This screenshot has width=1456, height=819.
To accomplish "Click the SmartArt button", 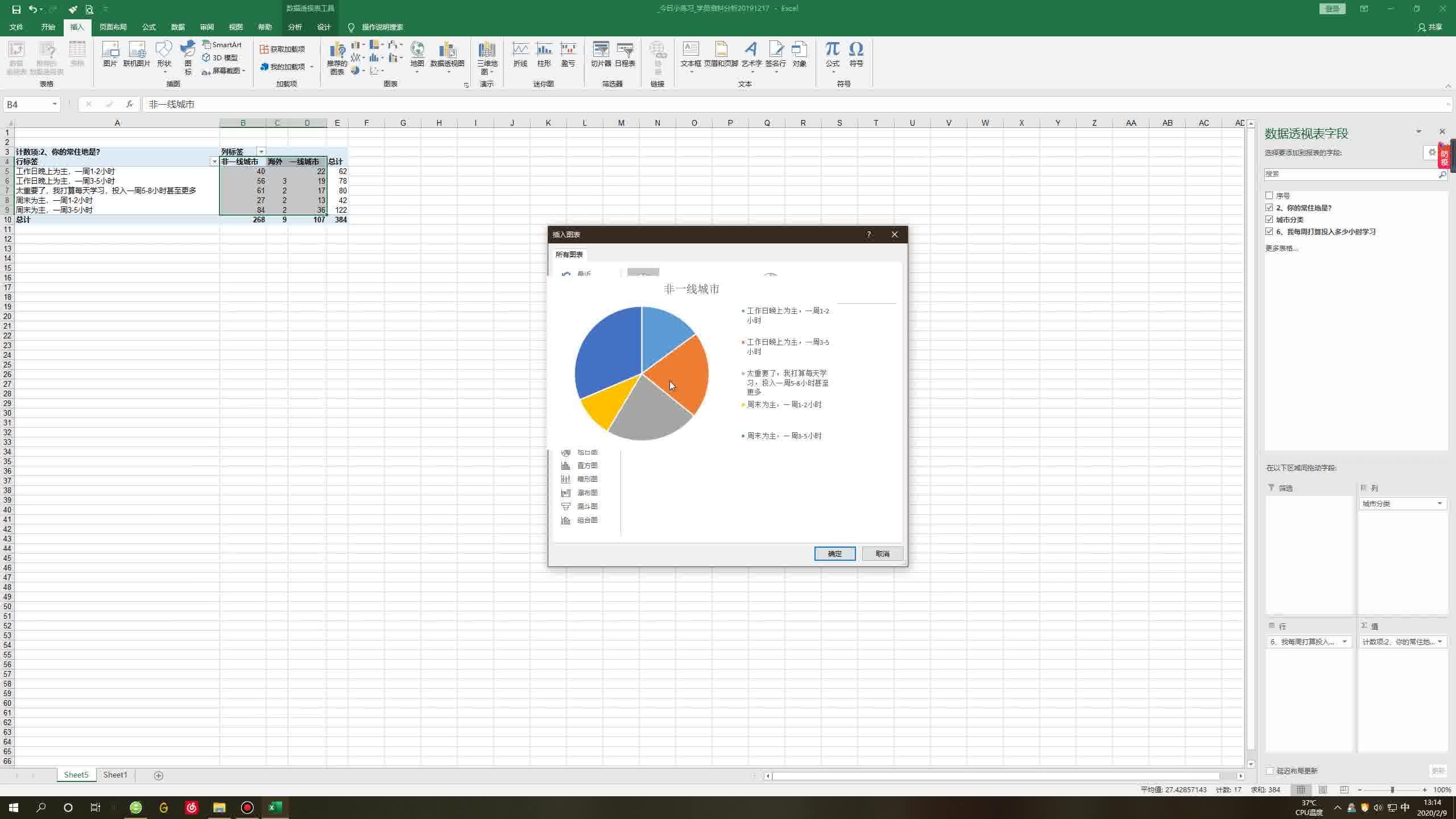I will click(x=222, y=44).
